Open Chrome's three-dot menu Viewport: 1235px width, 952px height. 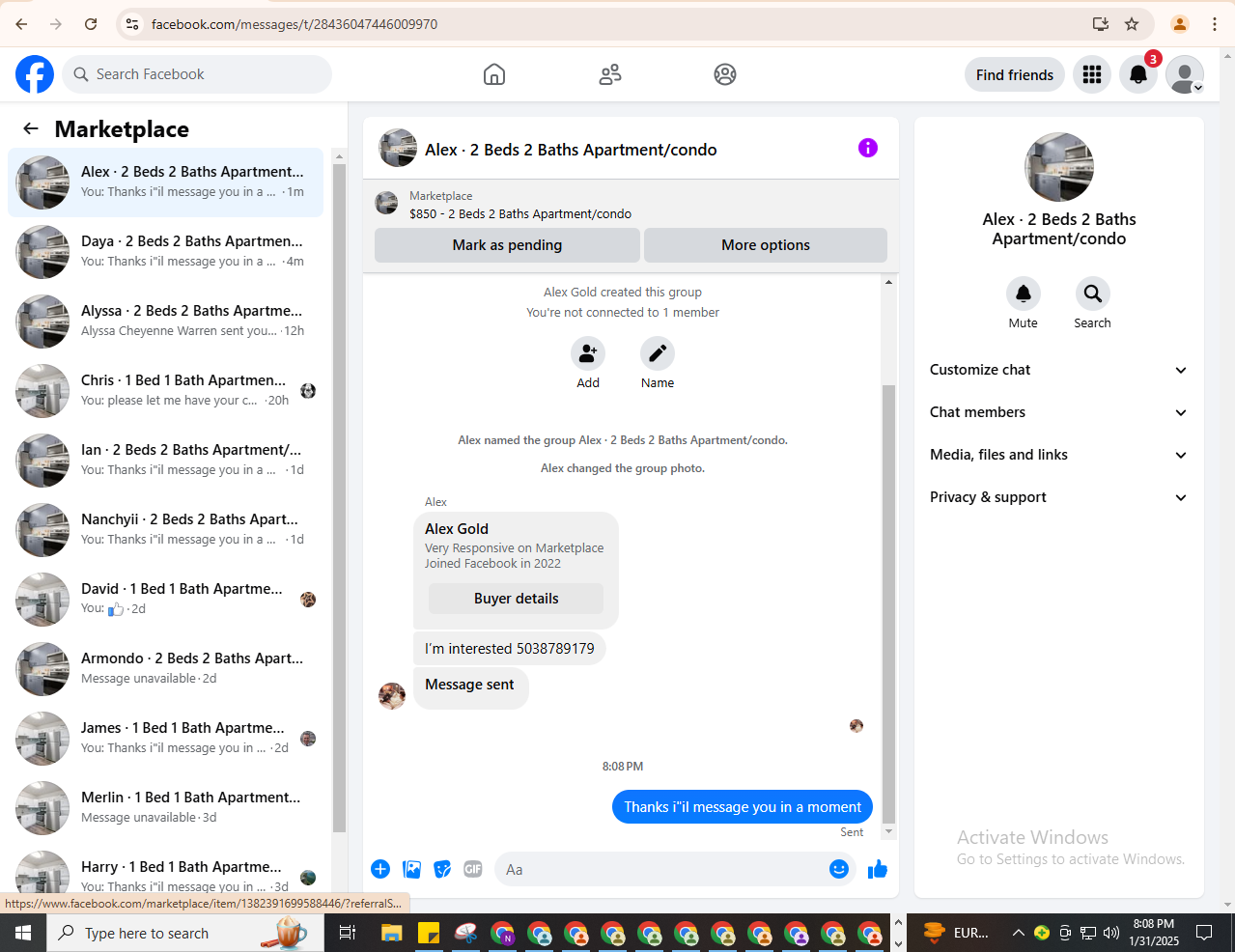(1215, 24)
